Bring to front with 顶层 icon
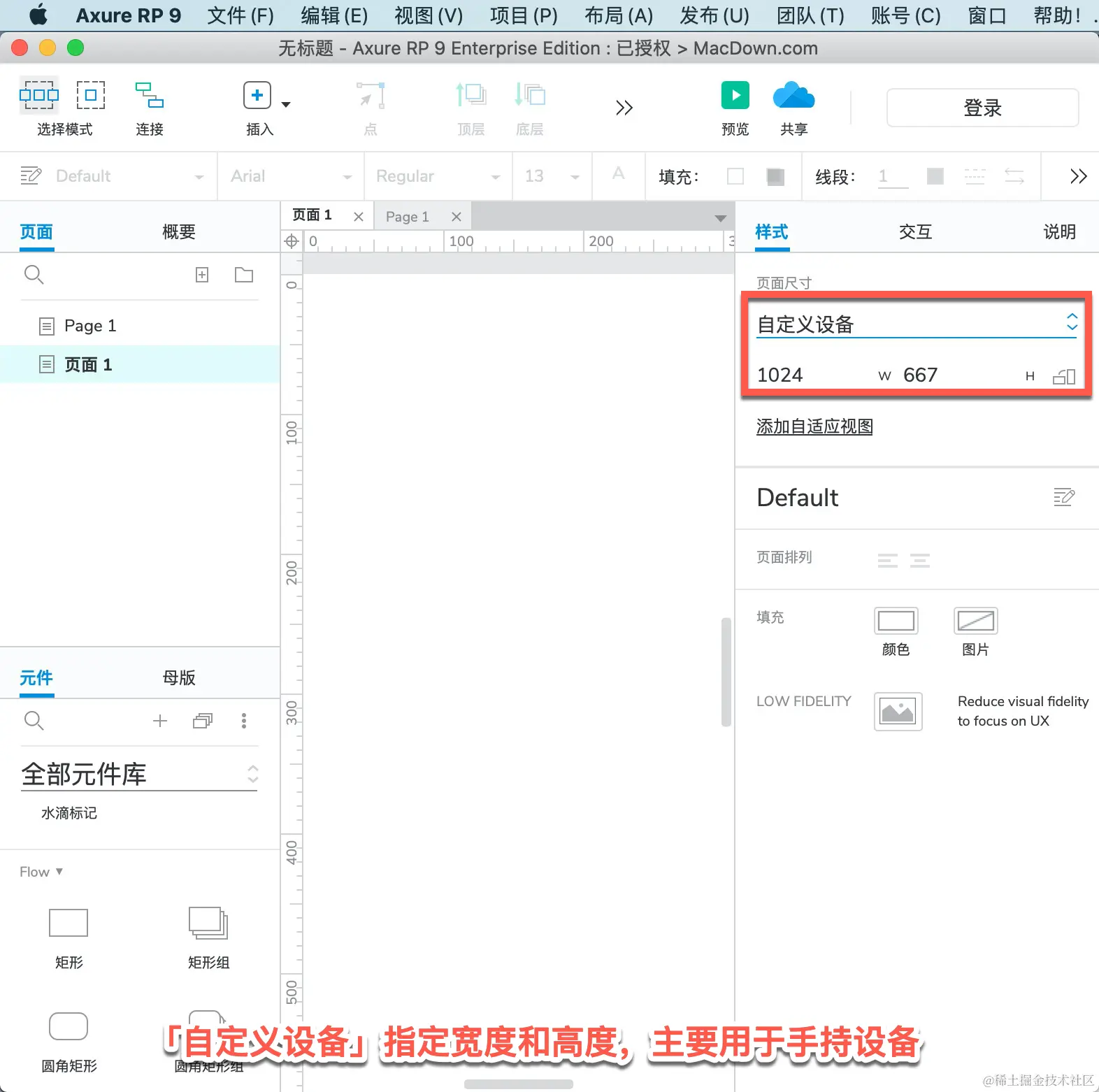Image resolution: width=1099 pixels, height=1092 pixels. 471,95
